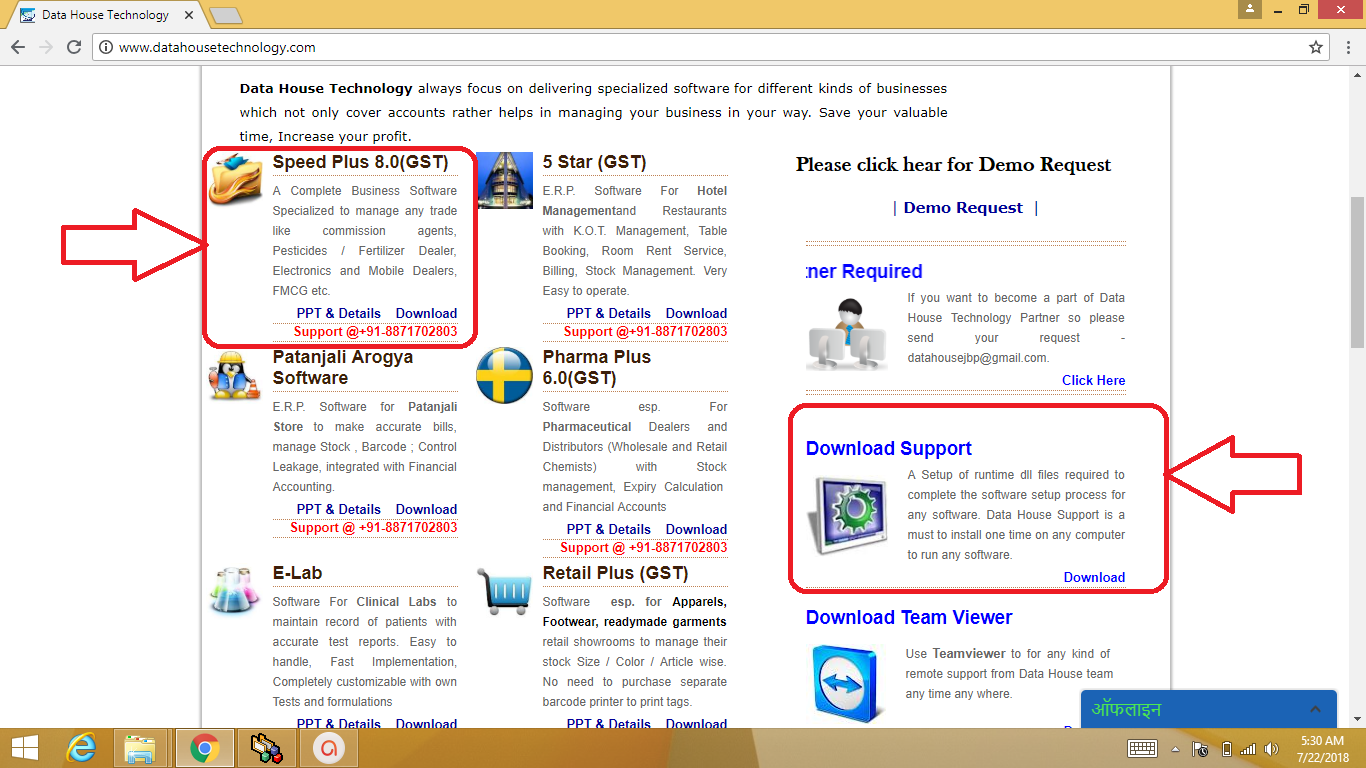Click the Download Team Viewer heading
Image resolution: width=1366 pixels, height=768 pixels.
[x=909, y=618]
